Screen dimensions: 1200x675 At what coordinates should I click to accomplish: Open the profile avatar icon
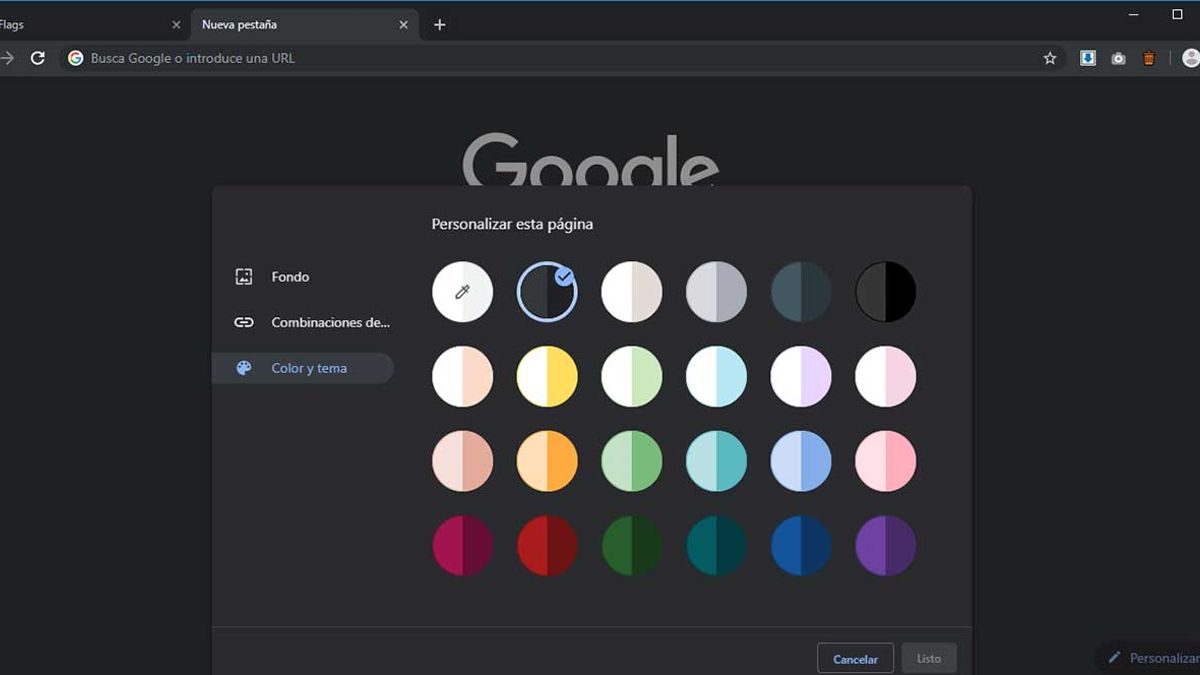(1190, 58)
